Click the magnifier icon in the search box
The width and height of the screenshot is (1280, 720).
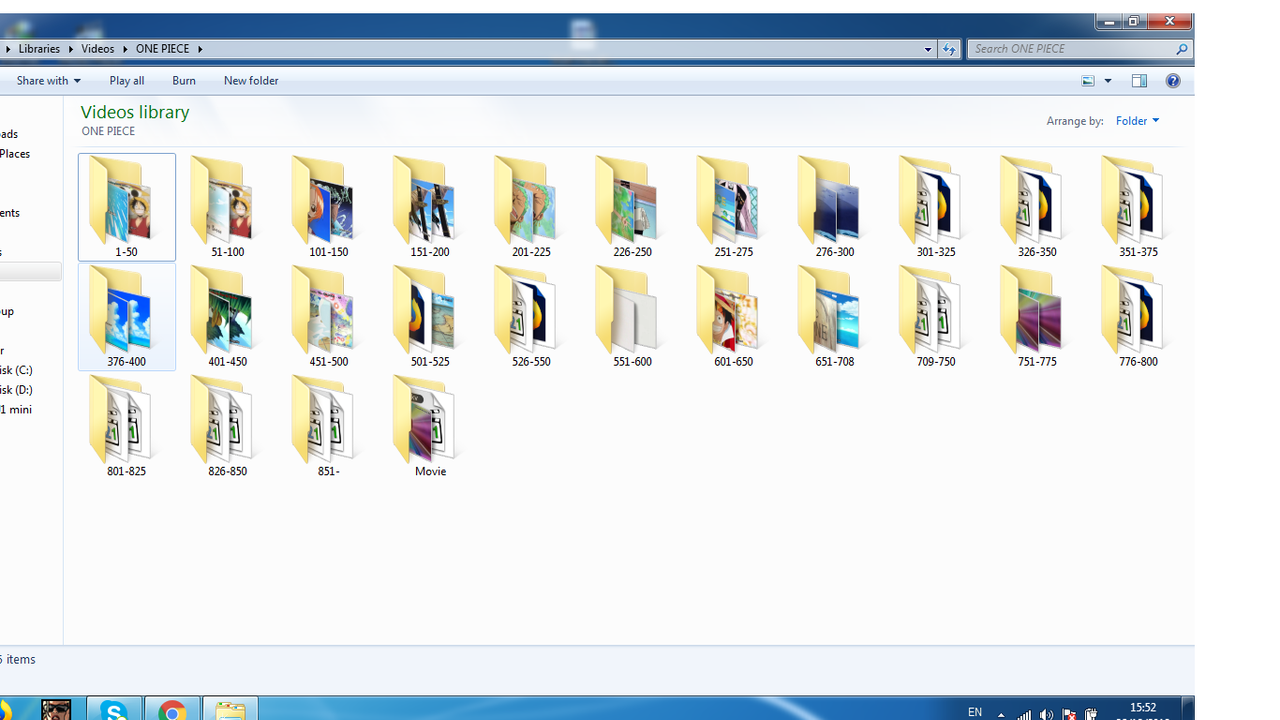pos(1182,49)
